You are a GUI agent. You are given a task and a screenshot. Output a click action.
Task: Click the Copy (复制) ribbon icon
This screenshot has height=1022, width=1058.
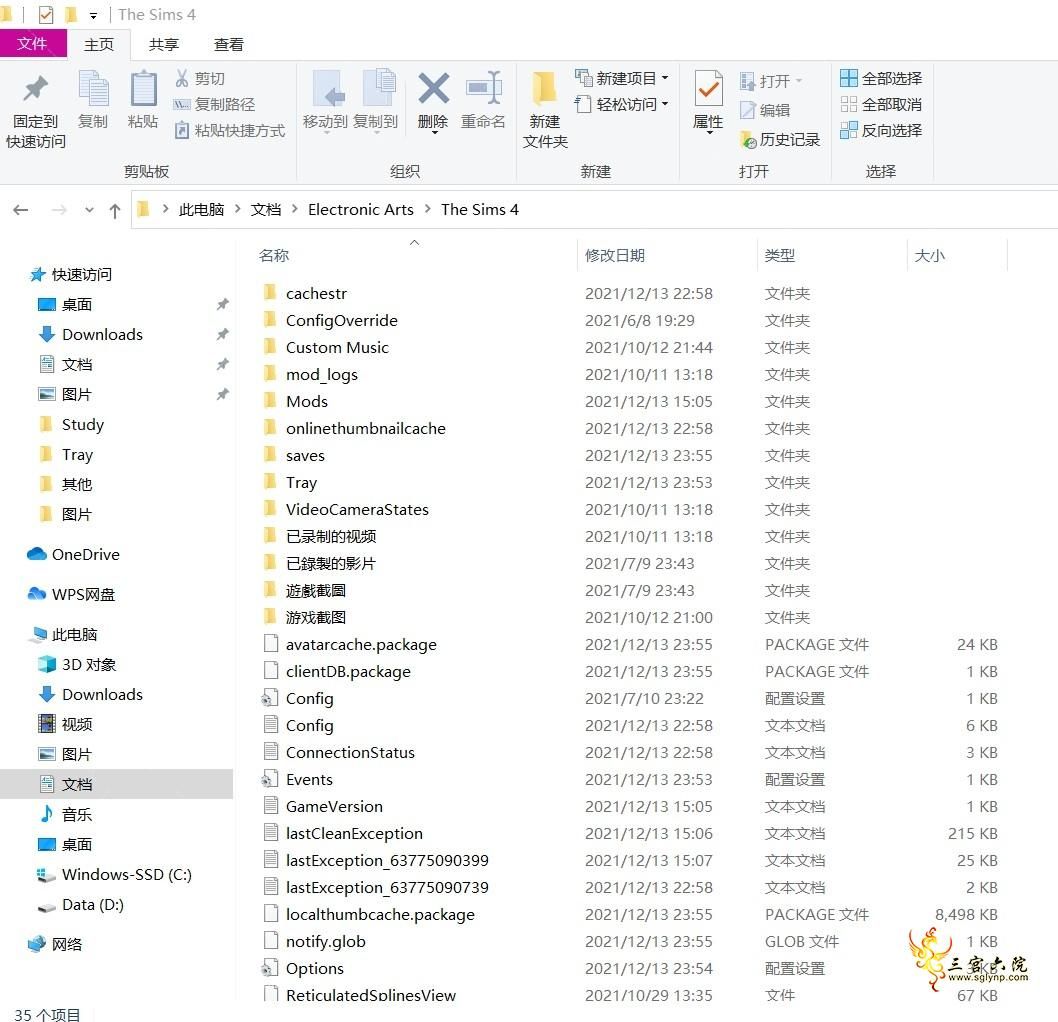[x=93, y=89]
